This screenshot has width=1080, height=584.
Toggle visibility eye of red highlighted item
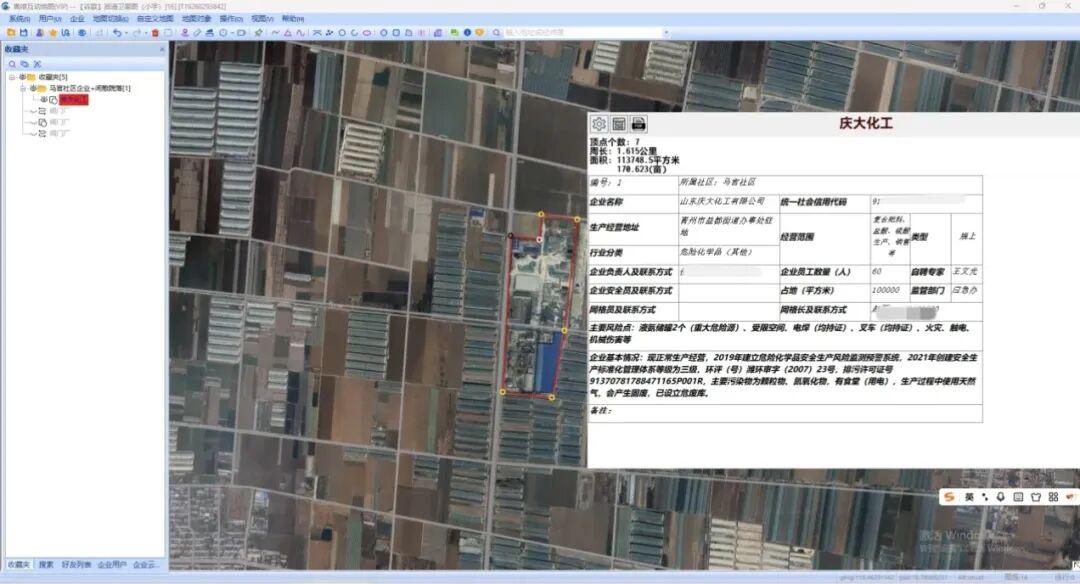(44, 100)
